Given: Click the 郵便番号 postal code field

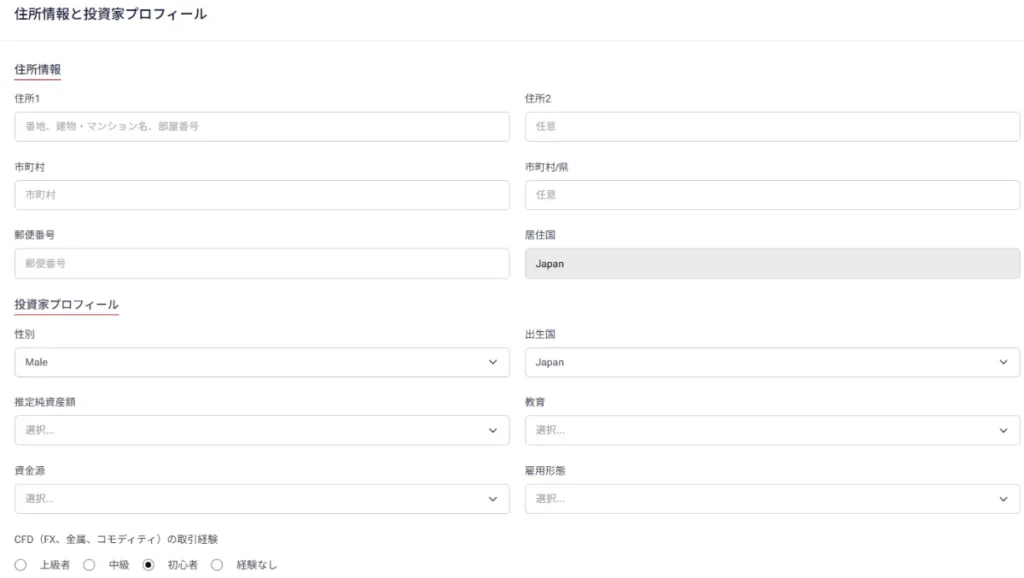Looking at the screenshot, I should [x=260, y=263].
